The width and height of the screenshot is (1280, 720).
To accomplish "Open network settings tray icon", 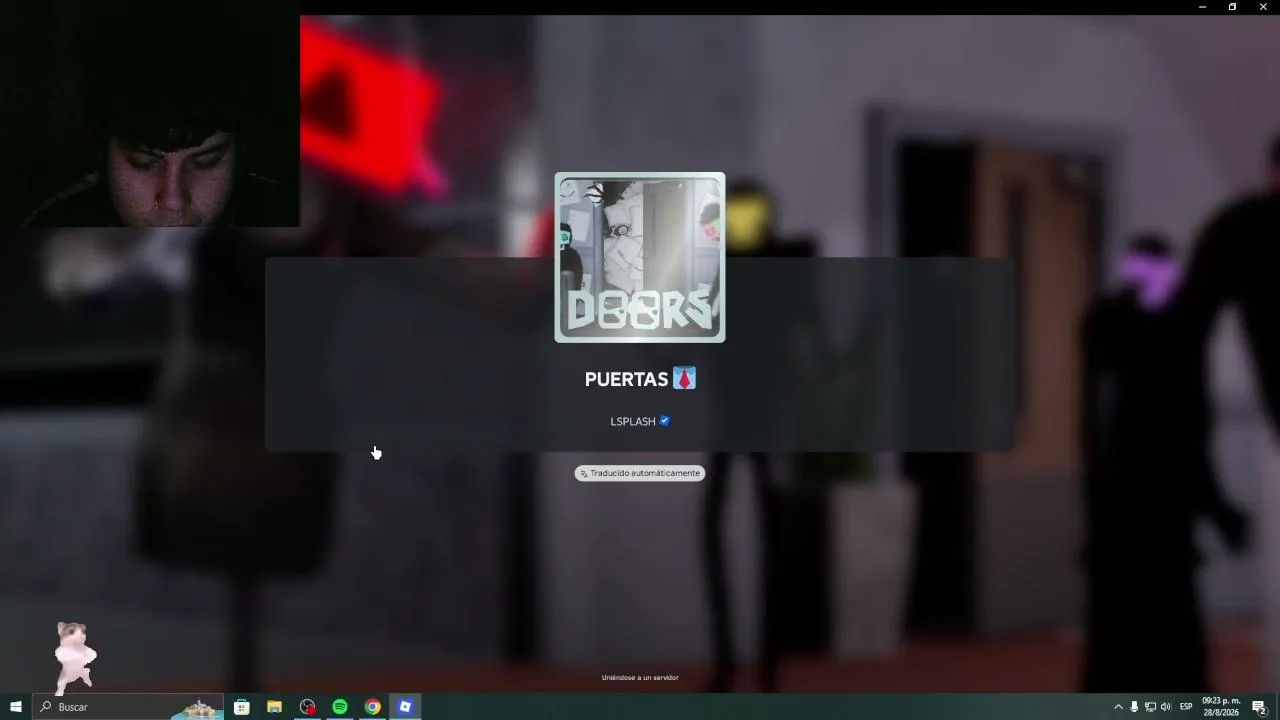I will [1150, 707].
